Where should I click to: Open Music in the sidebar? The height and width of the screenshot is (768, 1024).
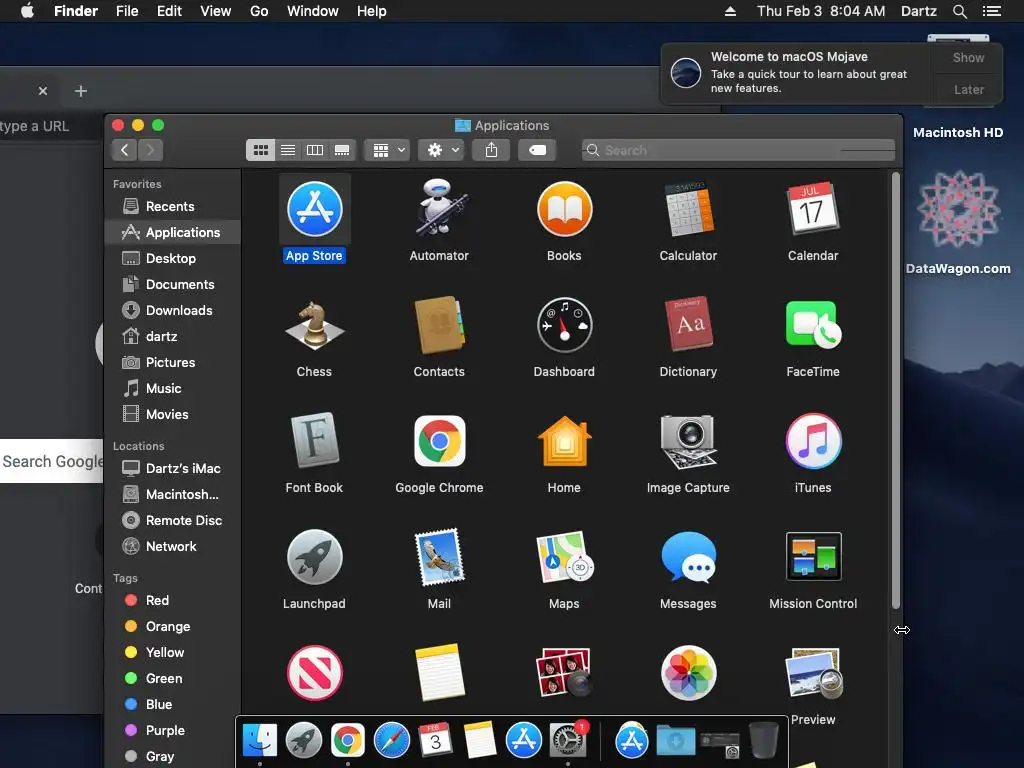pyautogui.click(x=172, y=389)
